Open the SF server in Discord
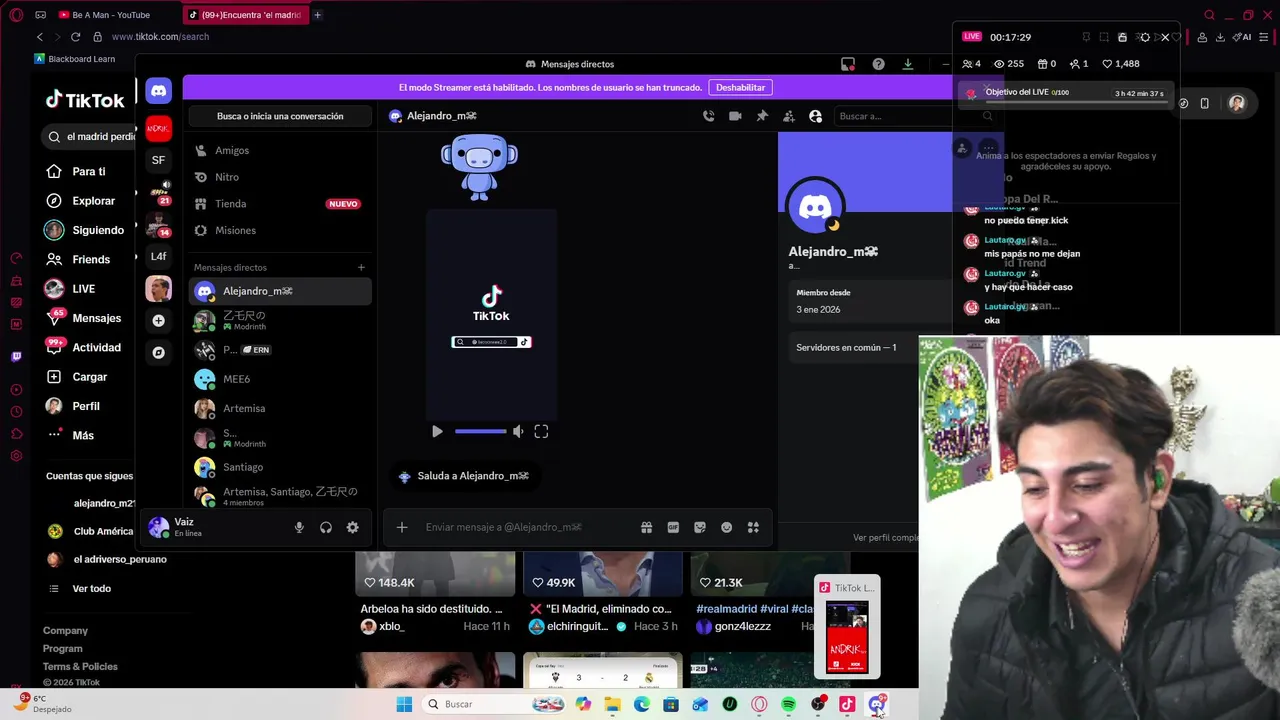 click(x=158, y=160)
